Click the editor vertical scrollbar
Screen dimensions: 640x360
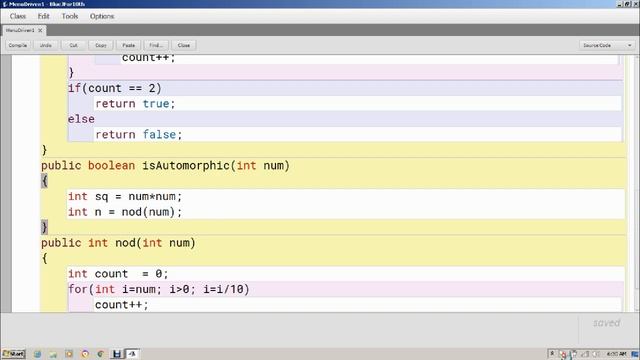click(636, 184)
